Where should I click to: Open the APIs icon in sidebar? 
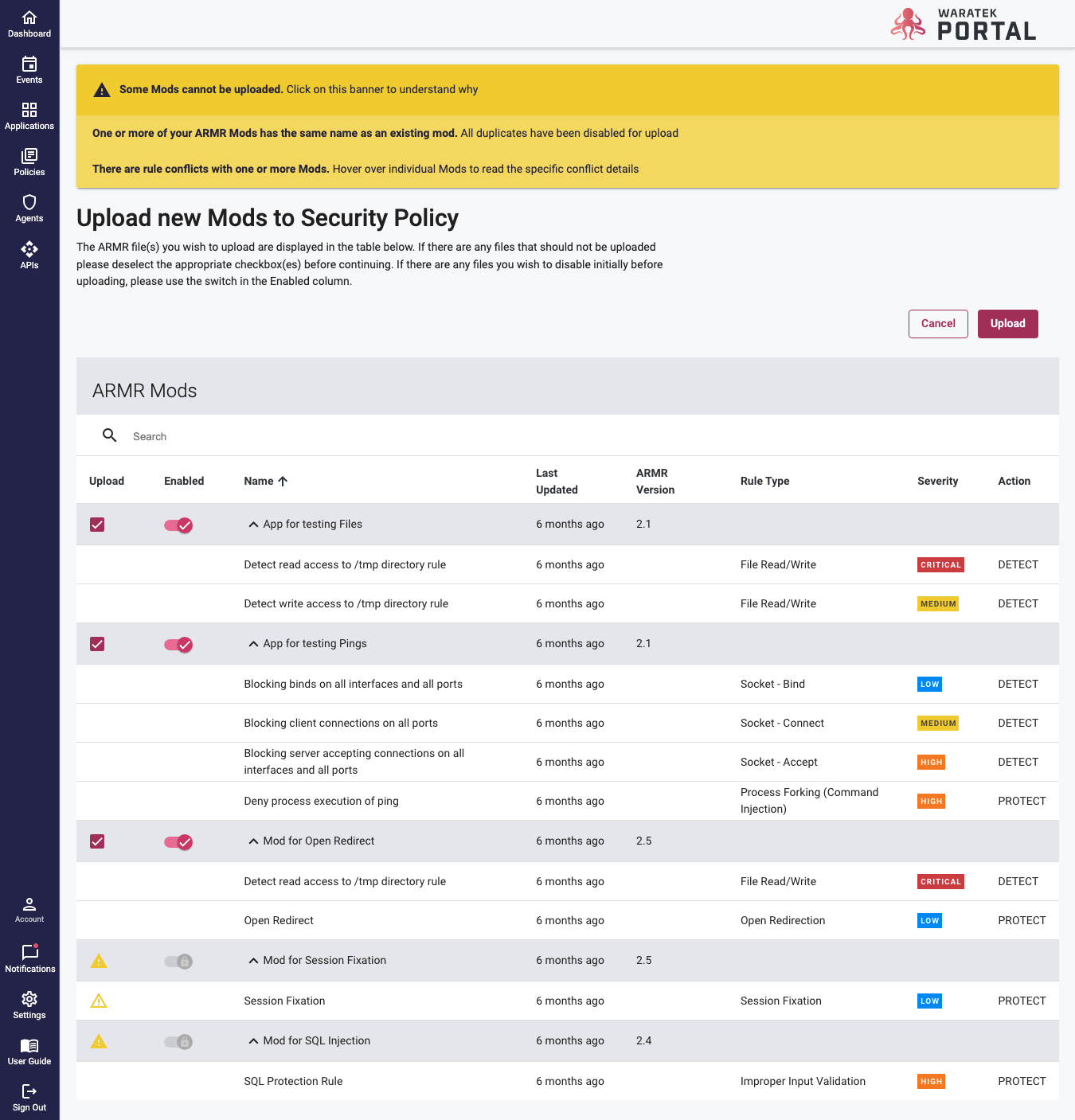click(29, 249)
